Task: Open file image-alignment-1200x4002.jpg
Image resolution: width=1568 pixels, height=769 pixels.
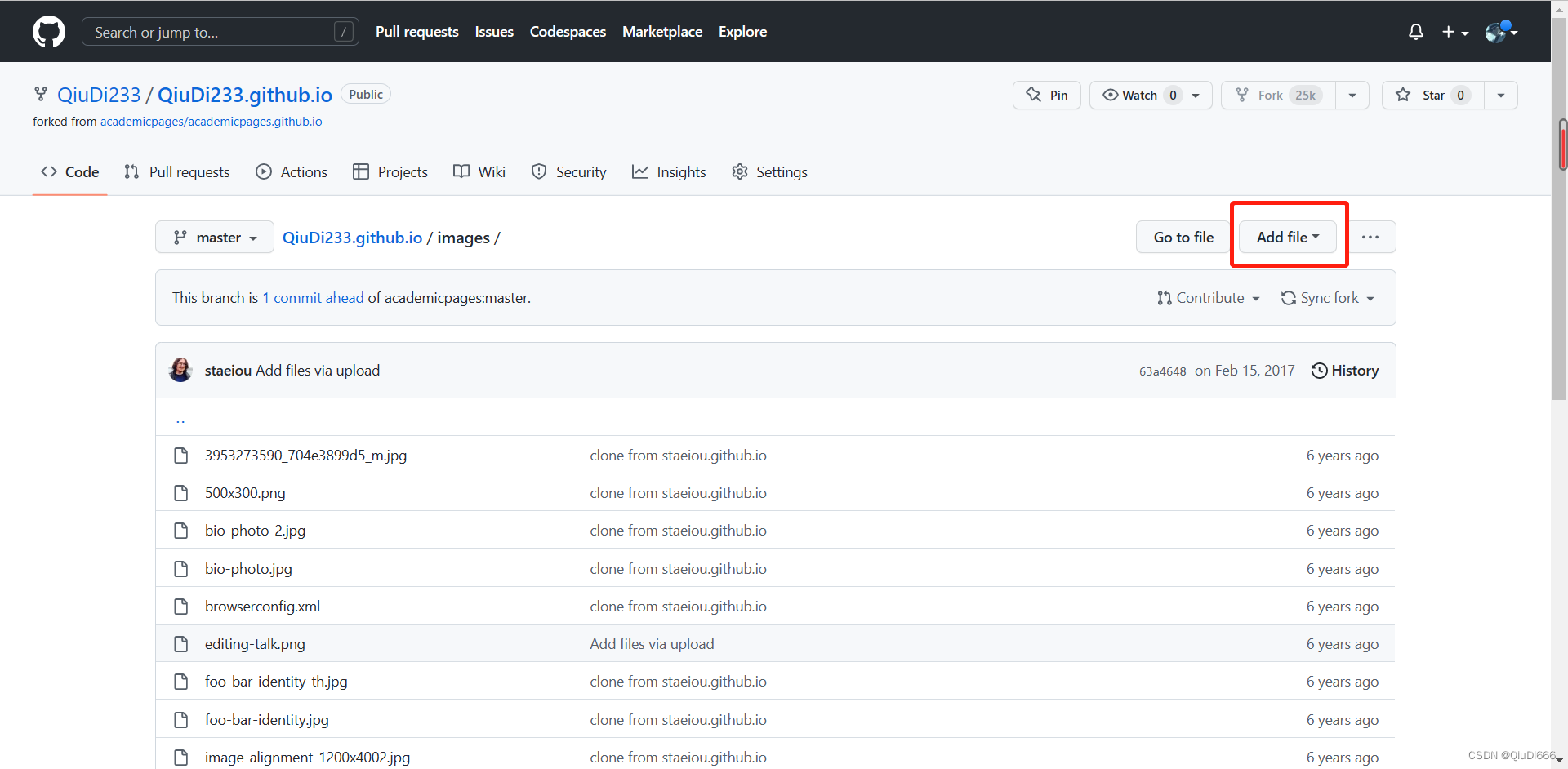Action: click(307, 758)
